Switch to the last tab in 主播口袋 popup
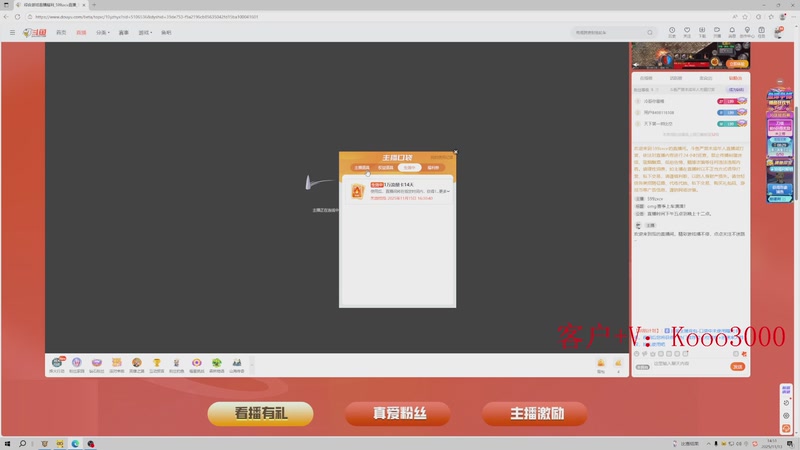800x450 pixels. pos(433,167)
